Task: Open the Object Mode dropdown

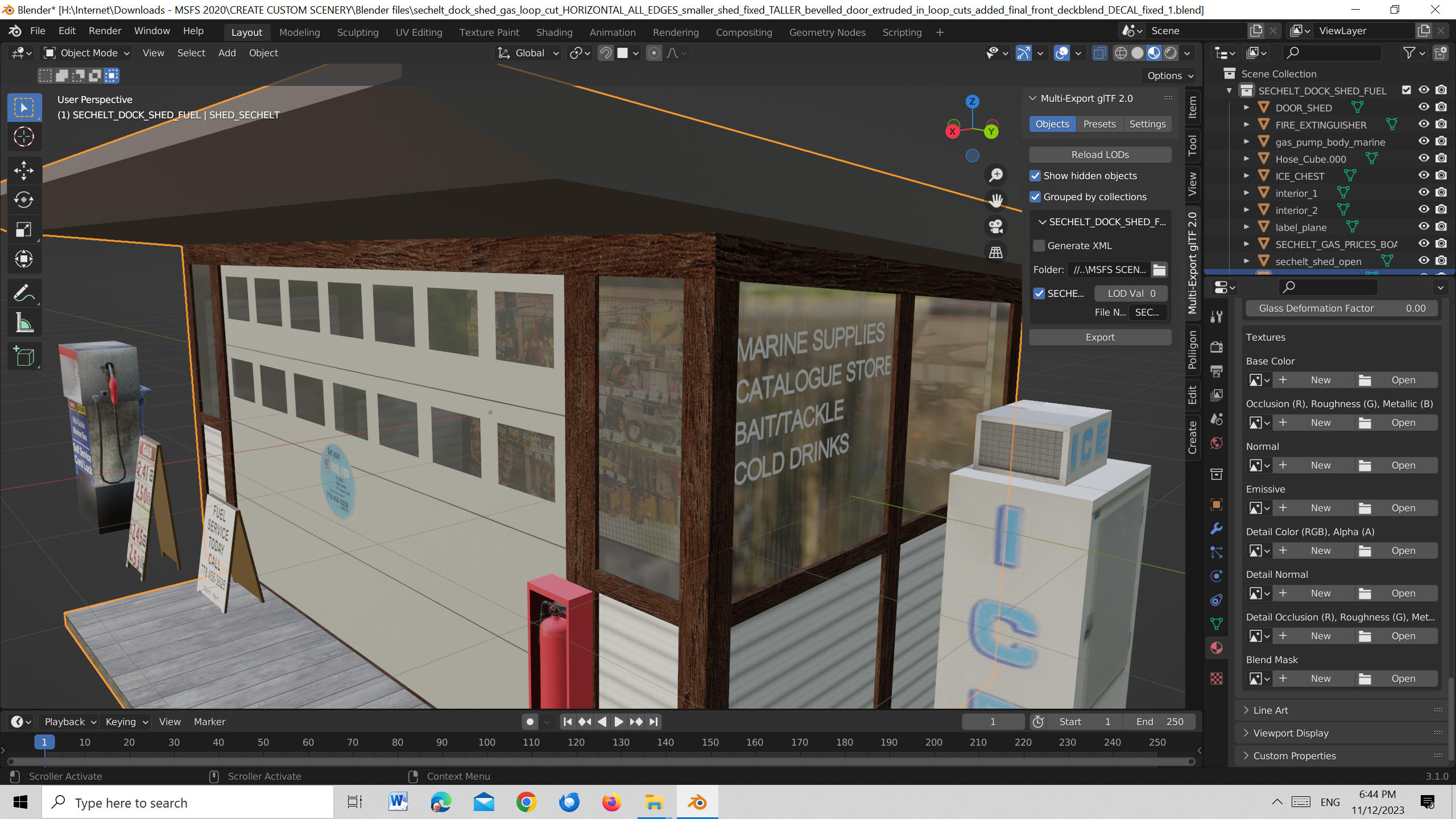Action: 85,53
